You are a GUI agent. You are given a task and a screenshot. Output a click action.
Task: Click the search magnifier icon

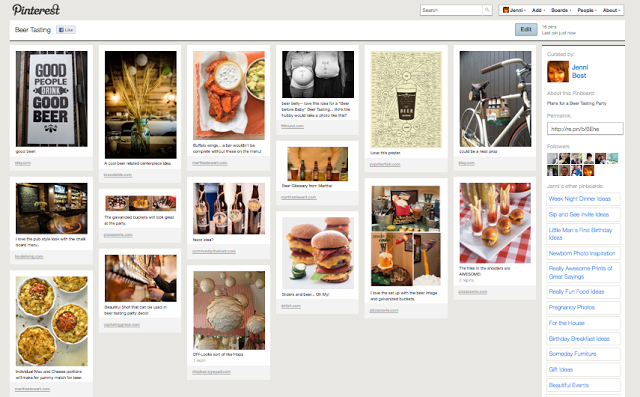[487, 10]
